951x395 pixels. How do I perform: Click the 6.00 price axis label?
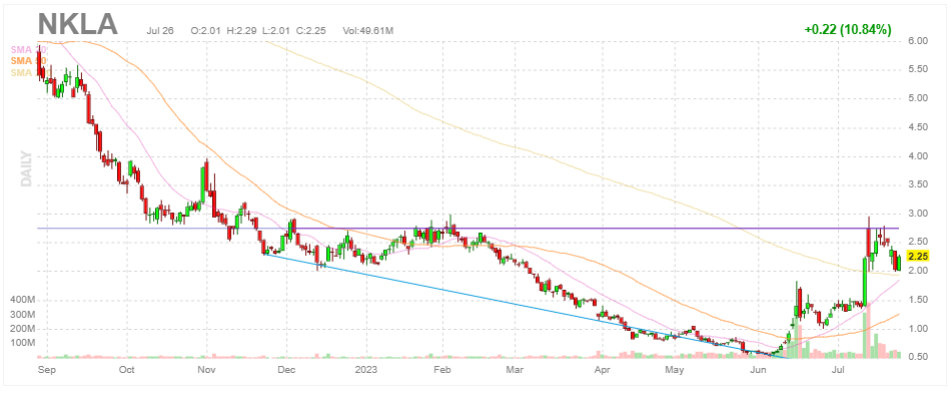[x=918, y=41]
